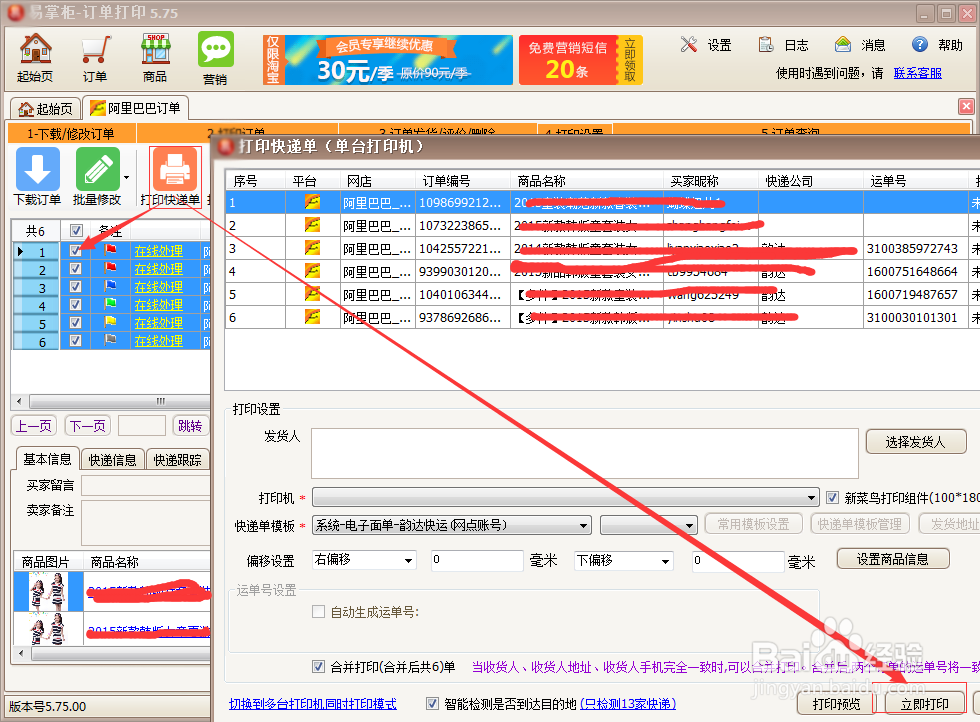Click 设置商品信息 button

coord(892,559)
